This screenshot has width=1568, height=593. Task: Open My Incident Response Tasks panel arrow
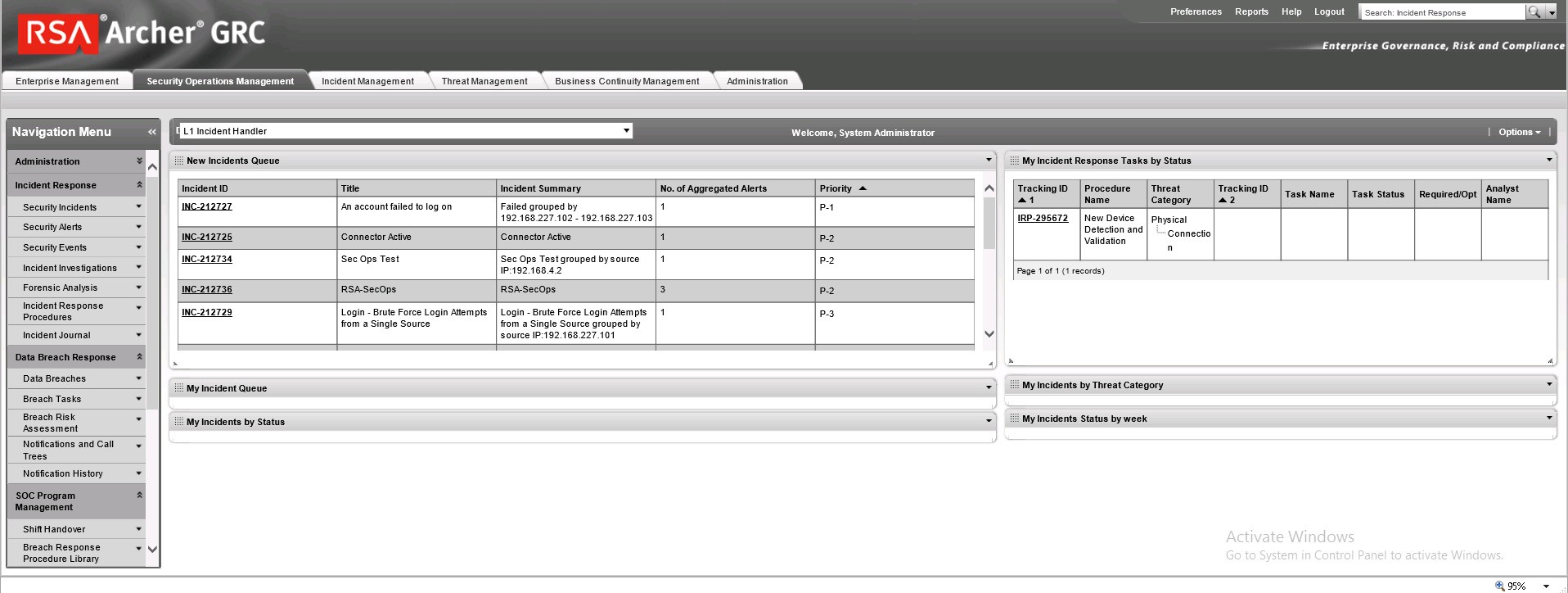click(x=1549, y=160)
